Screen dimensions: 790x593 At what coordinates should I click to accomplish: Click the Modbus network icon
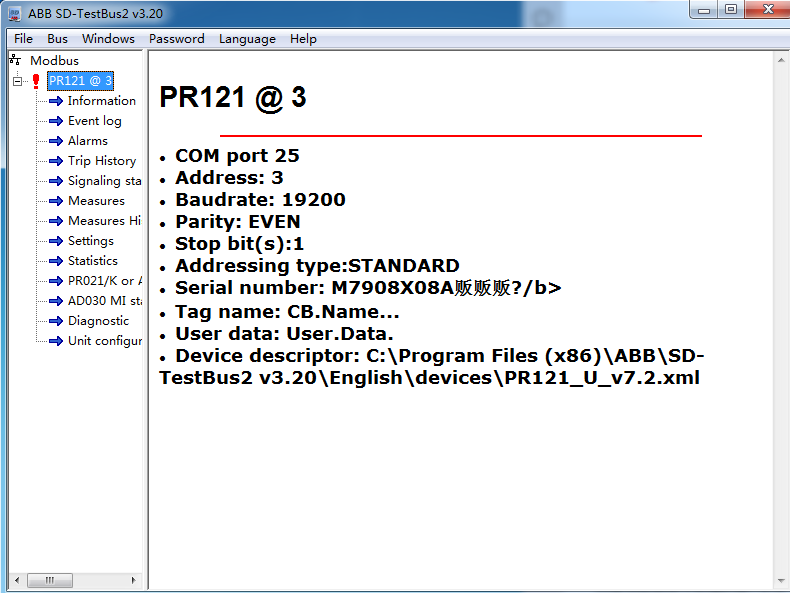(x=15, y=60)
